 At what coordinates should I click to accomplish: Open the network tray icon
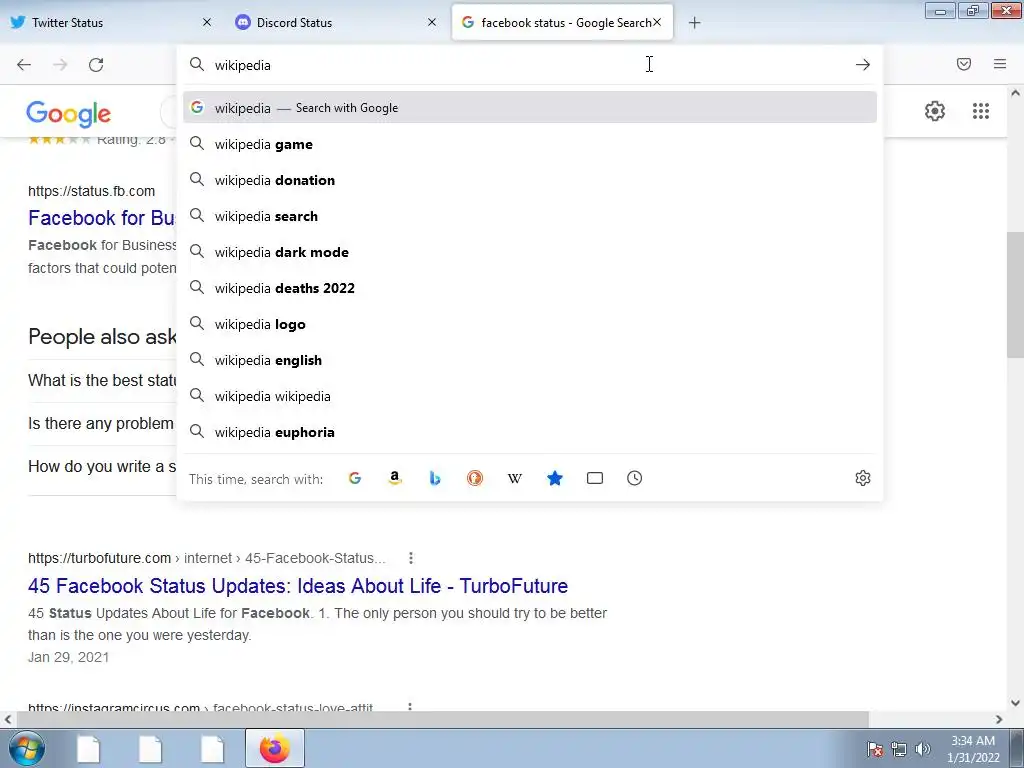tap(899, 749)
